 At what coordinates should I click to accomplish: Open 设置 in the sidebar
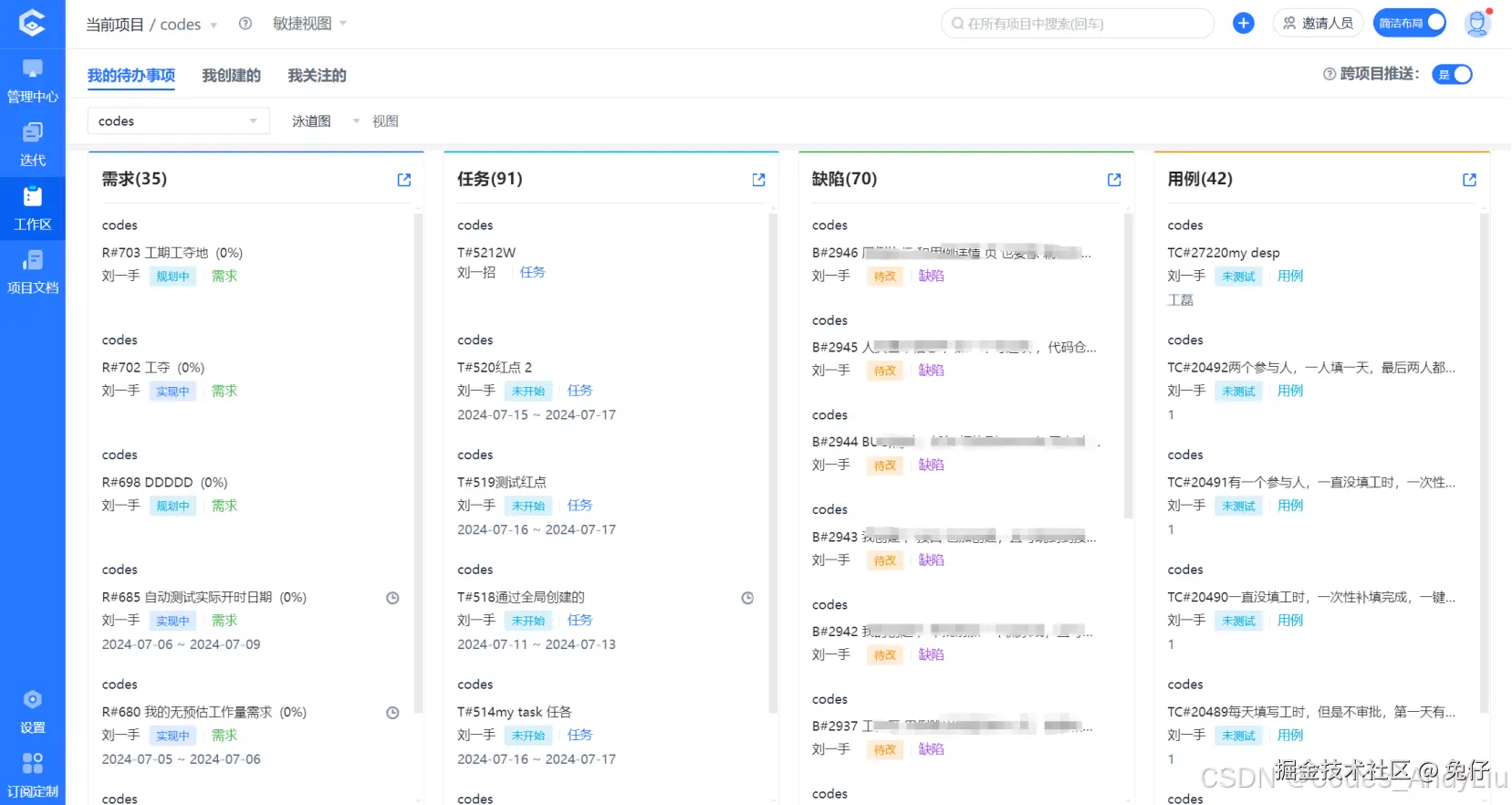[33, 712]
